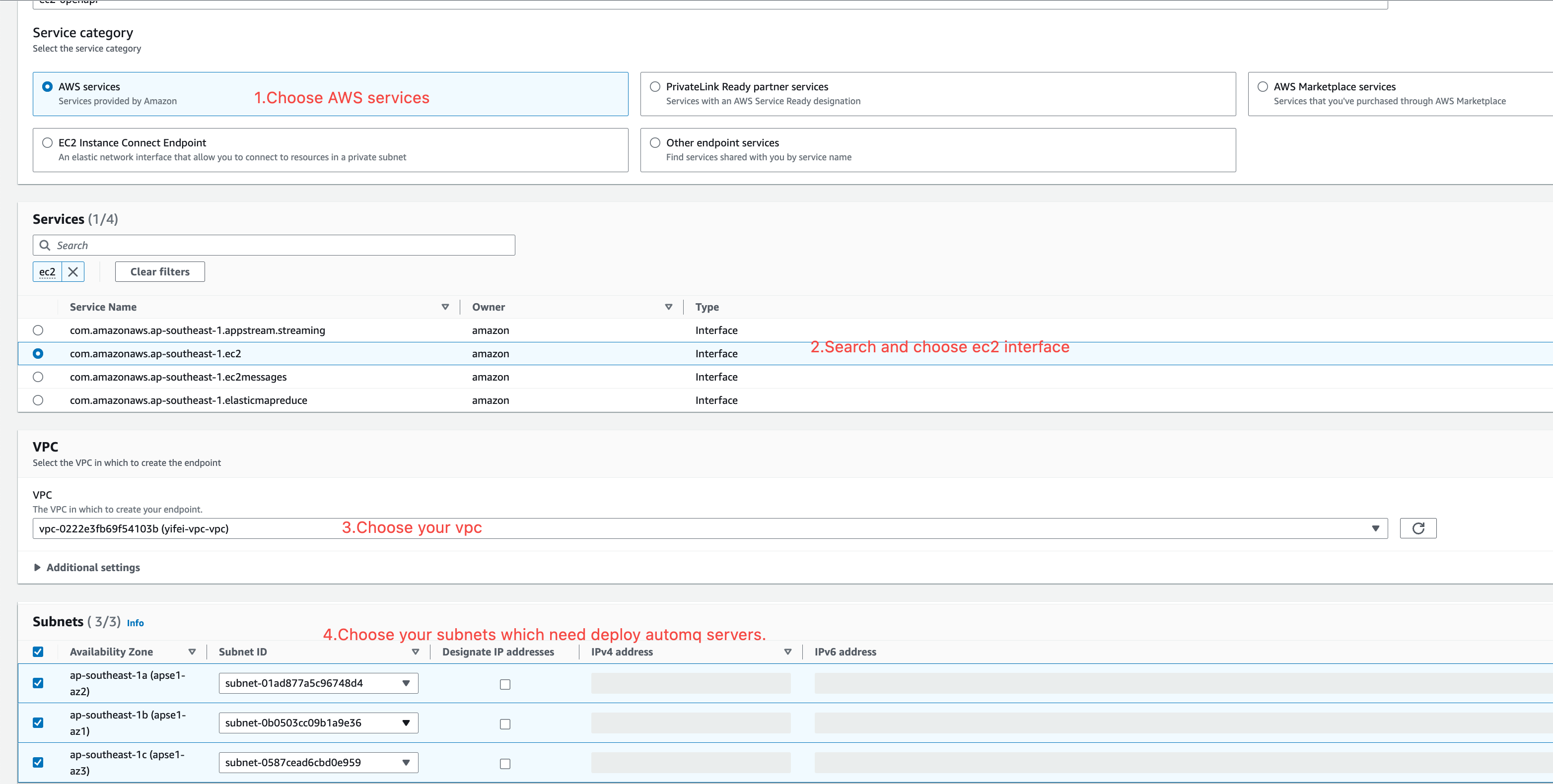This screenshot has width=1553, height=784.
Task: Enable Designate IP addresses for ap-southeast-1a
Action: (504, 684)
